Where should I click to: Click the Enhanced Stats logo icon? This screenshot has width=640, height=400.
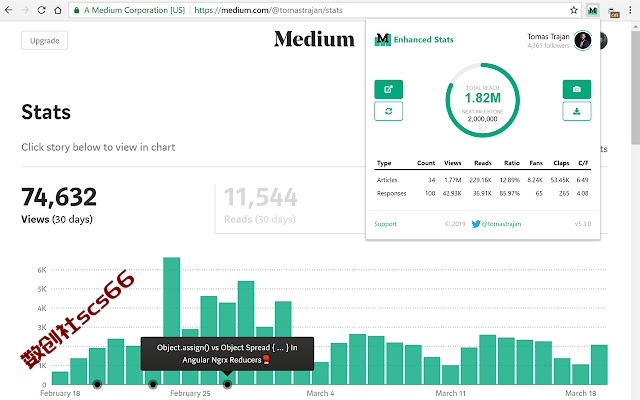point(382,39)
